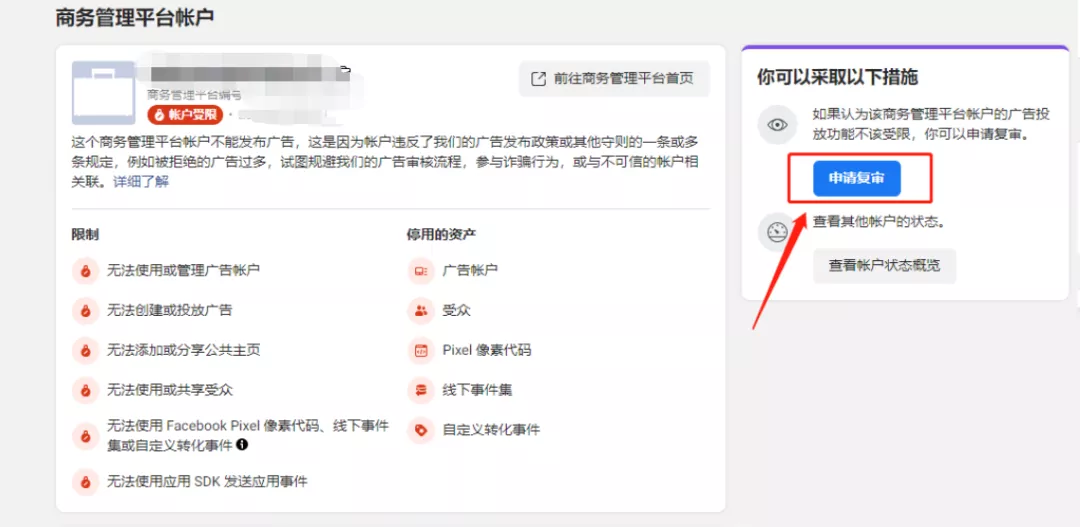Viewport: 1080px width, 527px height.
Task: Click the 你可以采取以下措施 heading
Action: pos(837,77)
